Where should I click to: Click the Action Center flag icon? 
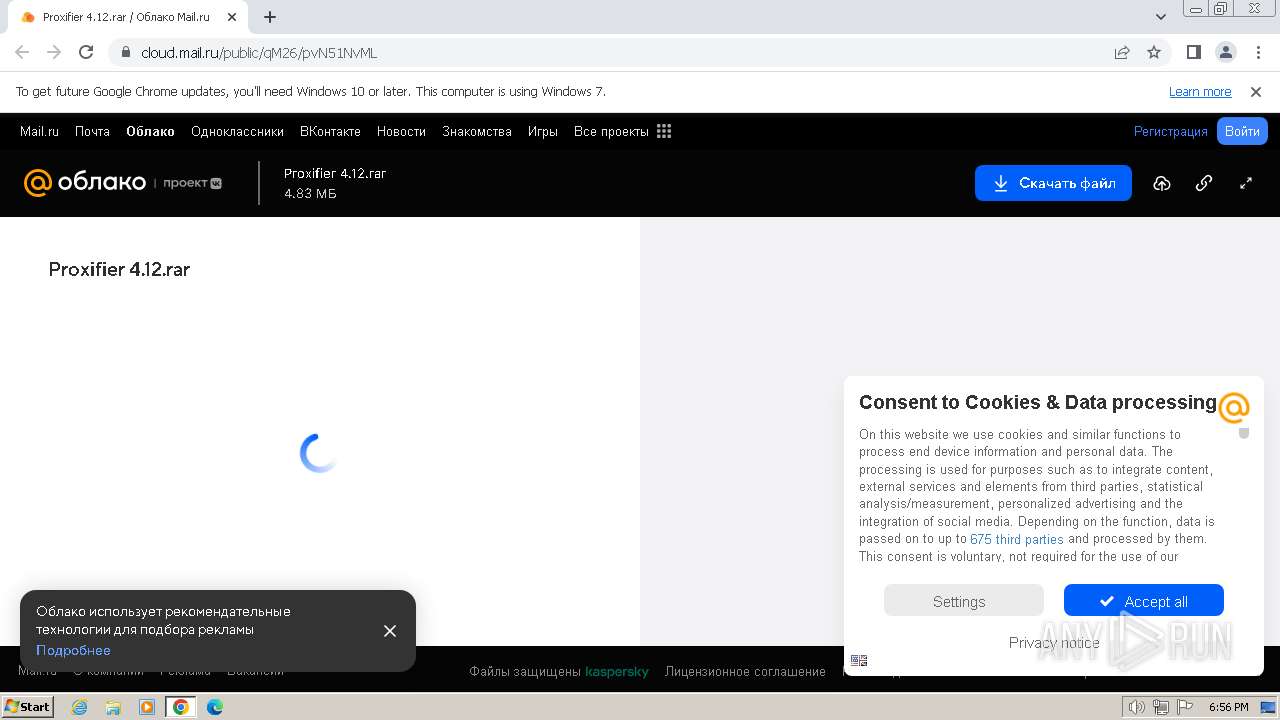1183,707
